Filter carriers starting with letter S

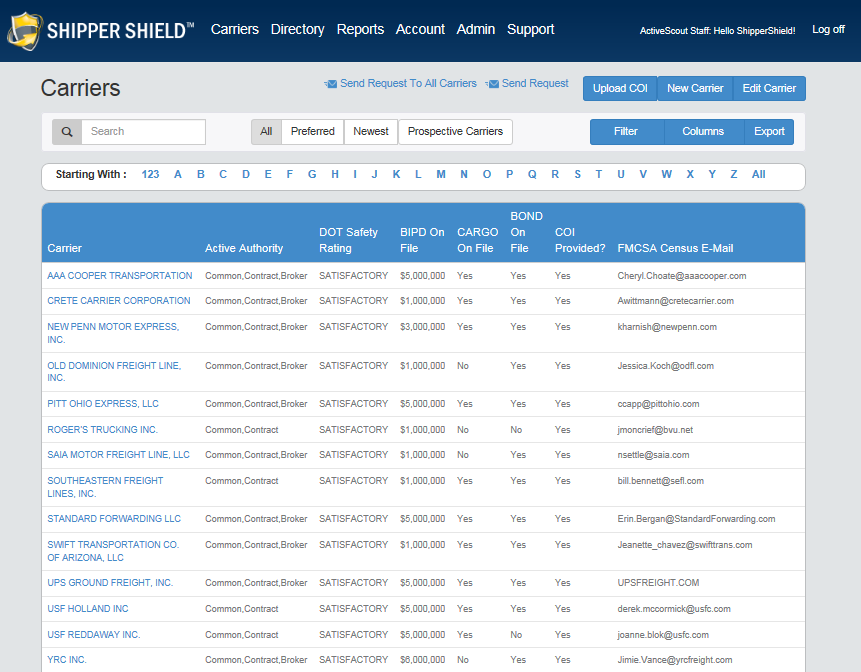[x=577, y=175]
